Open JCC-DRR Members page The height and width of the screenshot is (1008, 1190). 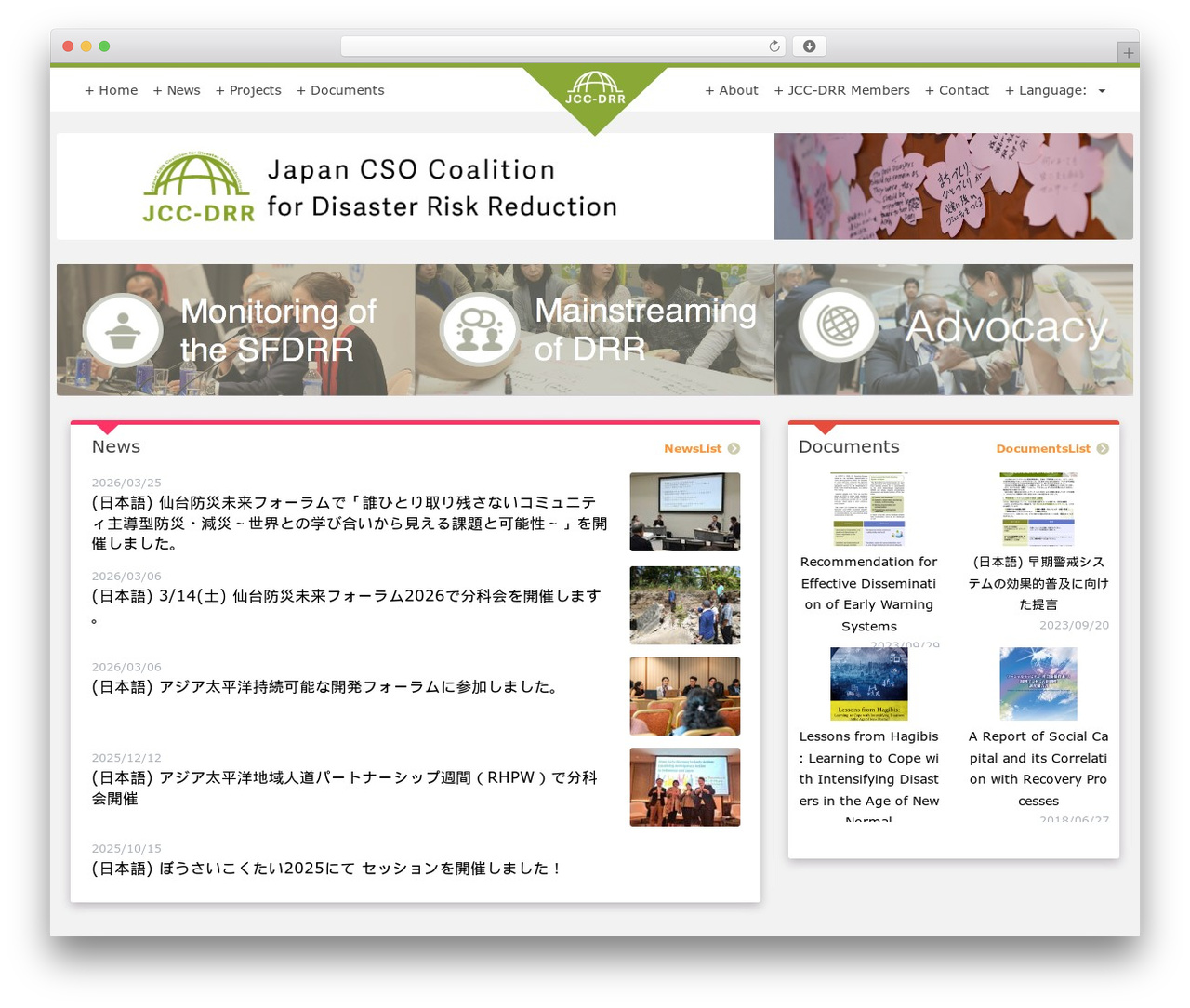[842, 90]
